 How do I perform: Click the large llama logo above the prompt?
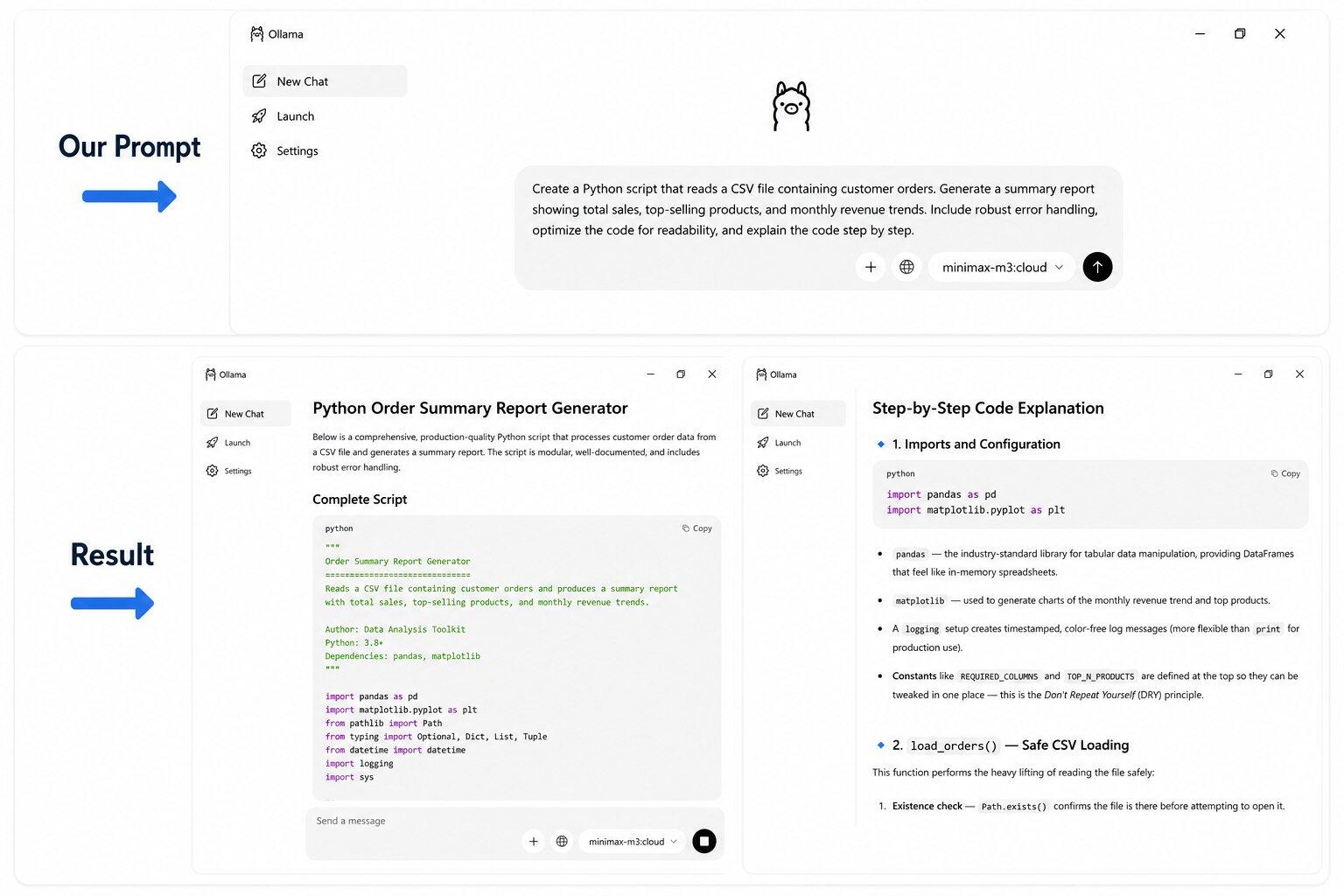tap(791, 106)
